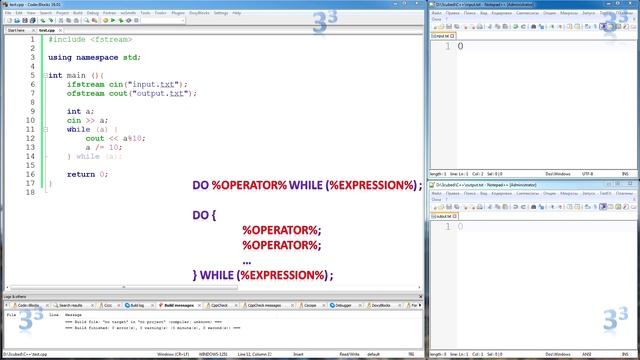Open Поиск menu in input.txt Notepad++ window

(x=470, y=13)
